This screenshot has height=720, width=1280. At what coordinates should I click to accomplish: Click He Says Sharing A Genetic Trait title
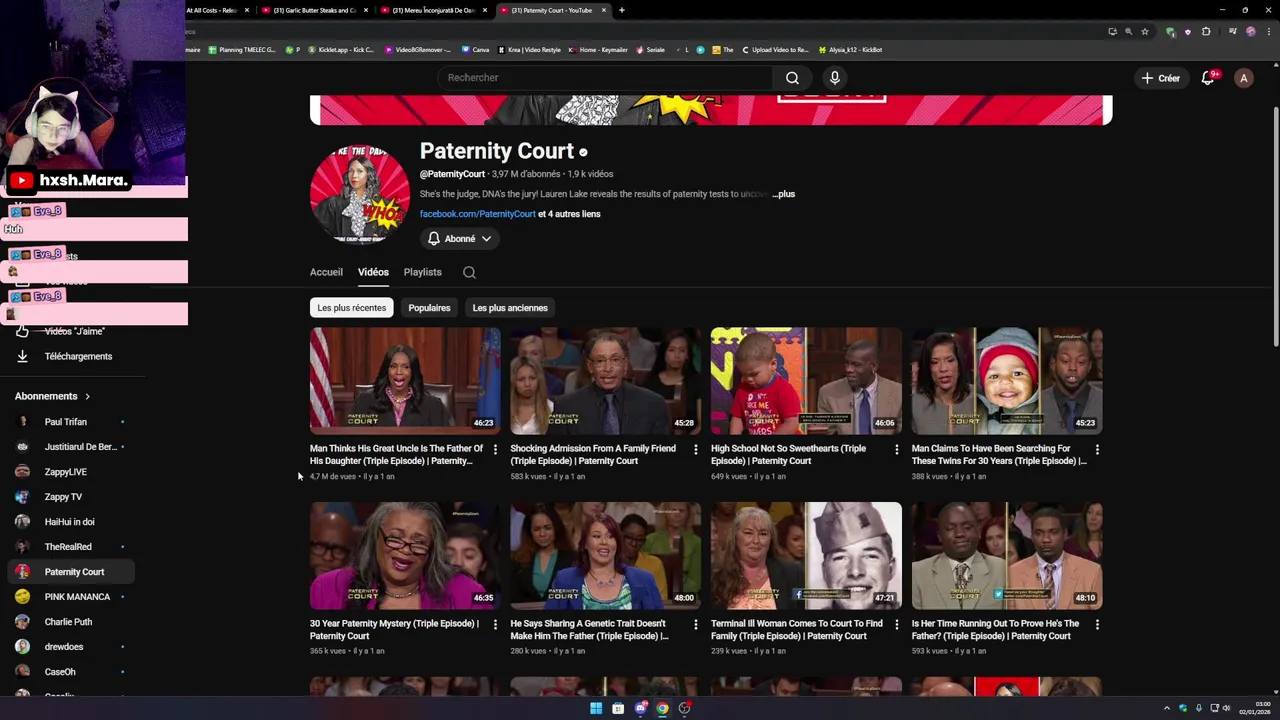point(589,629)
